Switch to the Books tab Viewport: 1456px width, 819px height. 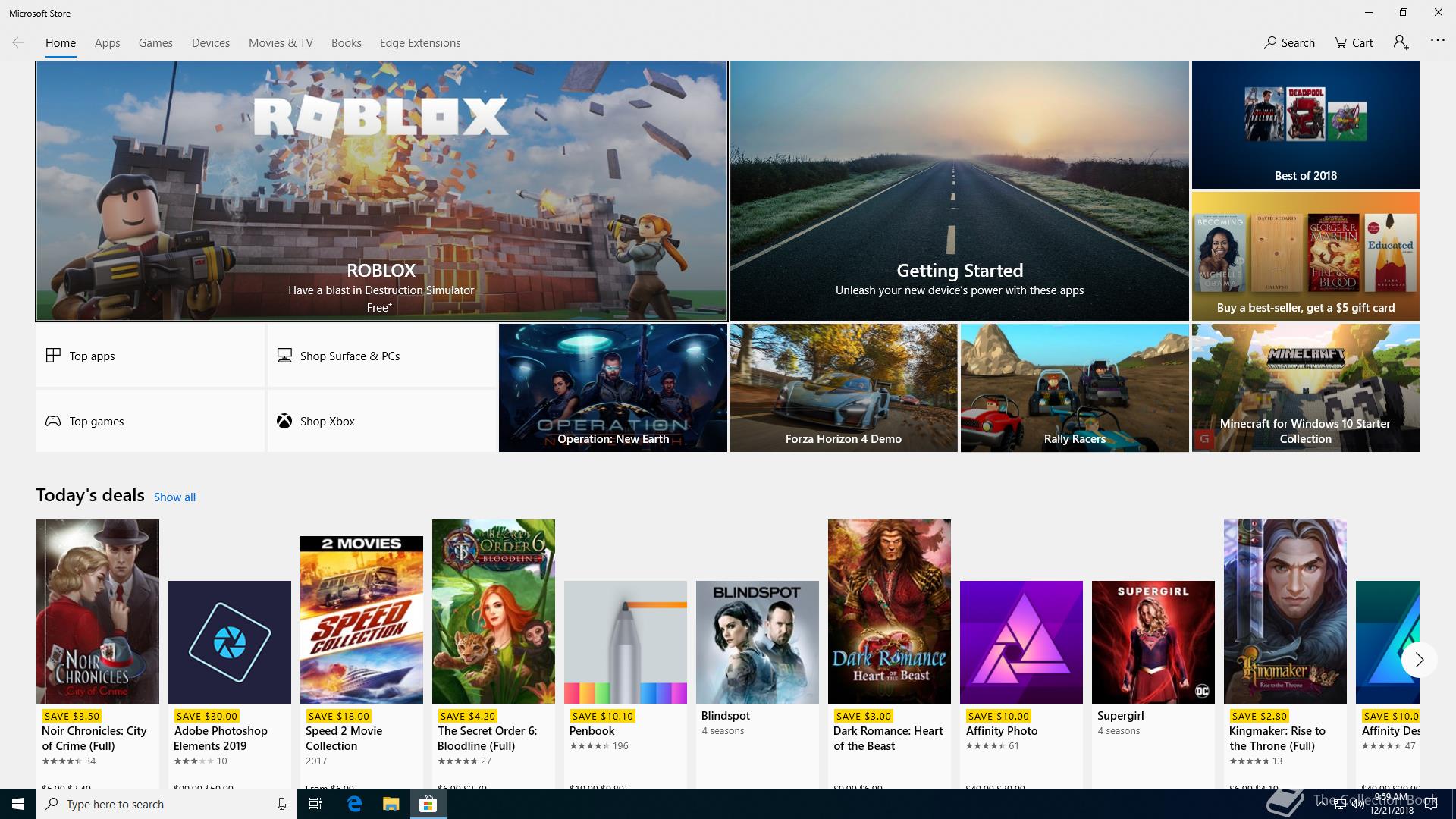(346, 43)
